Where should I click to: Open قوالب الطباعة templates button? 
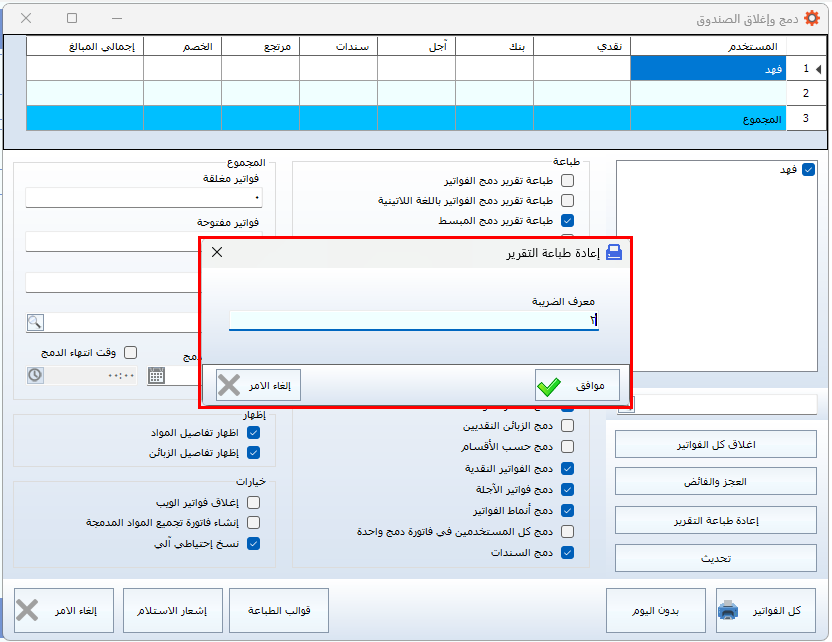pyautogui.click(x=279, y=610)
